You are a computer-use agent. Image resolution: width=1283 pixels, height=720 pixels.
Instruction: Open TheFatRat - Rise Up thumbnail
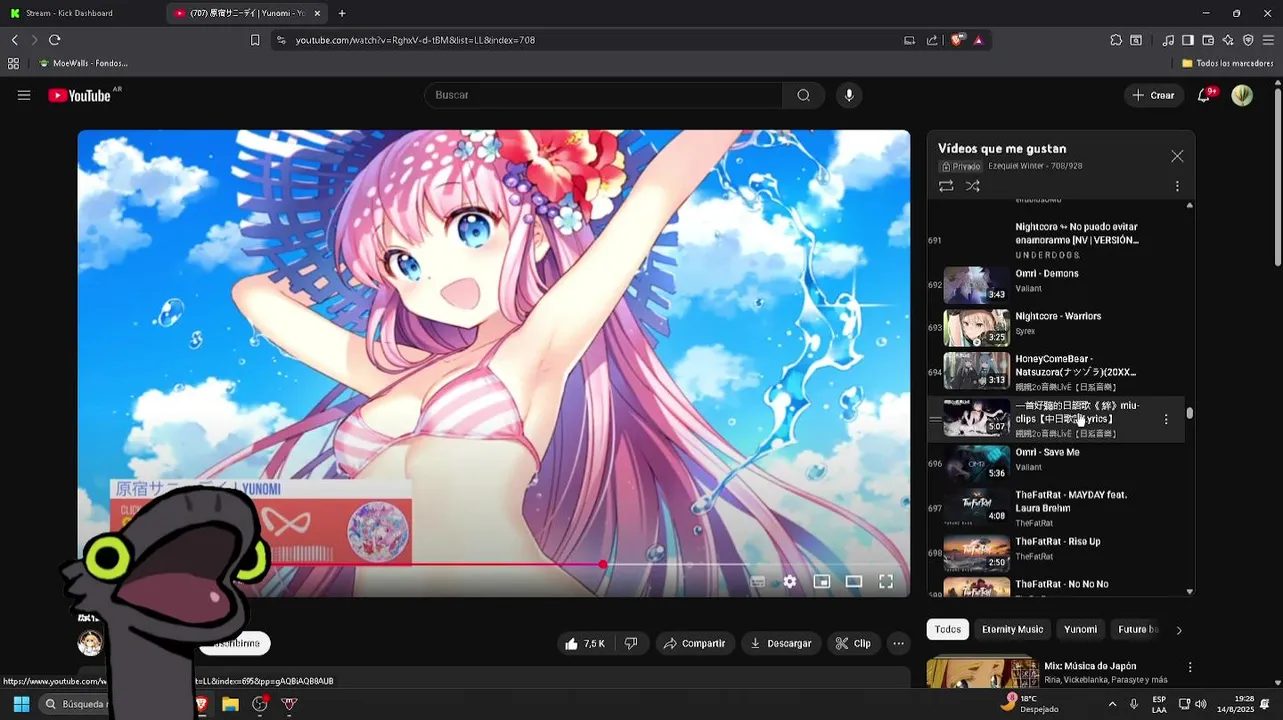(x=977, y=552)
